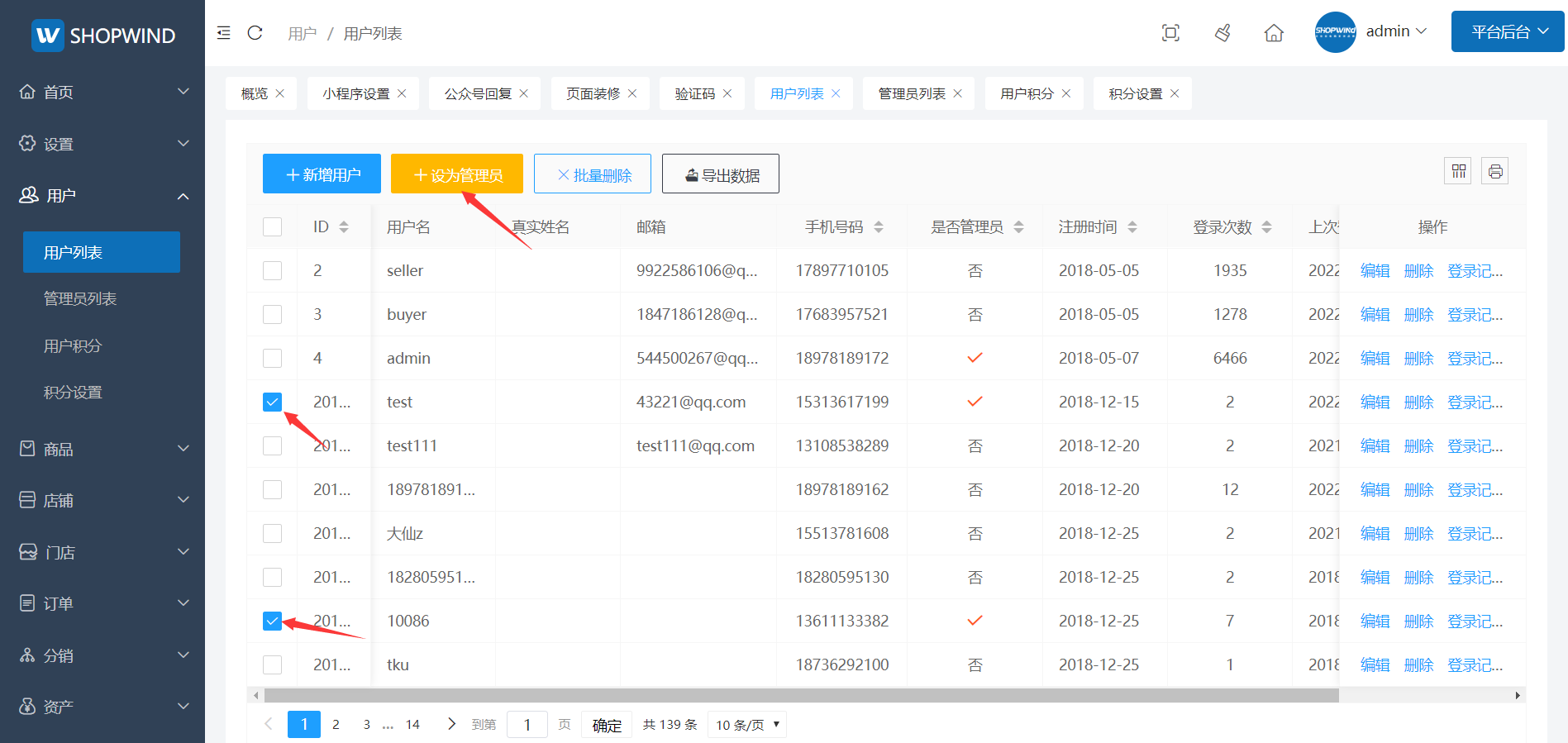The image size is (1568, 743).
Task: Expand the 商品 sidebar menu
Action: (x=102, y=449)
